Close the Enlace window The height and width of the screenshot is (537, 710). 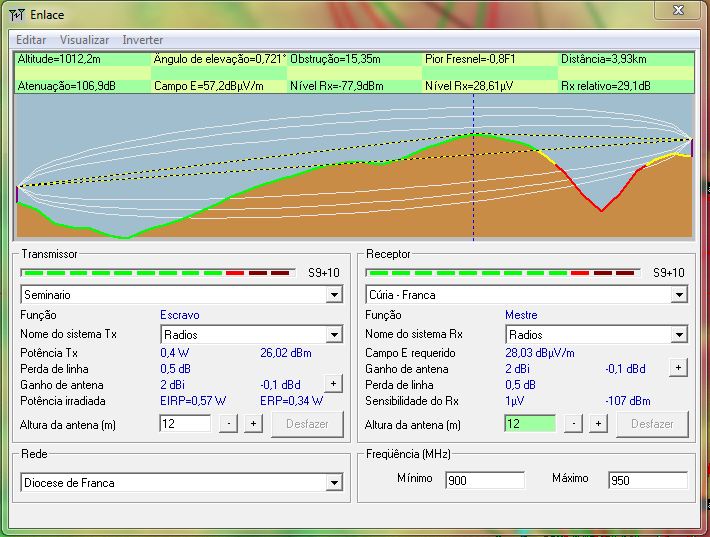coord(678,10)
